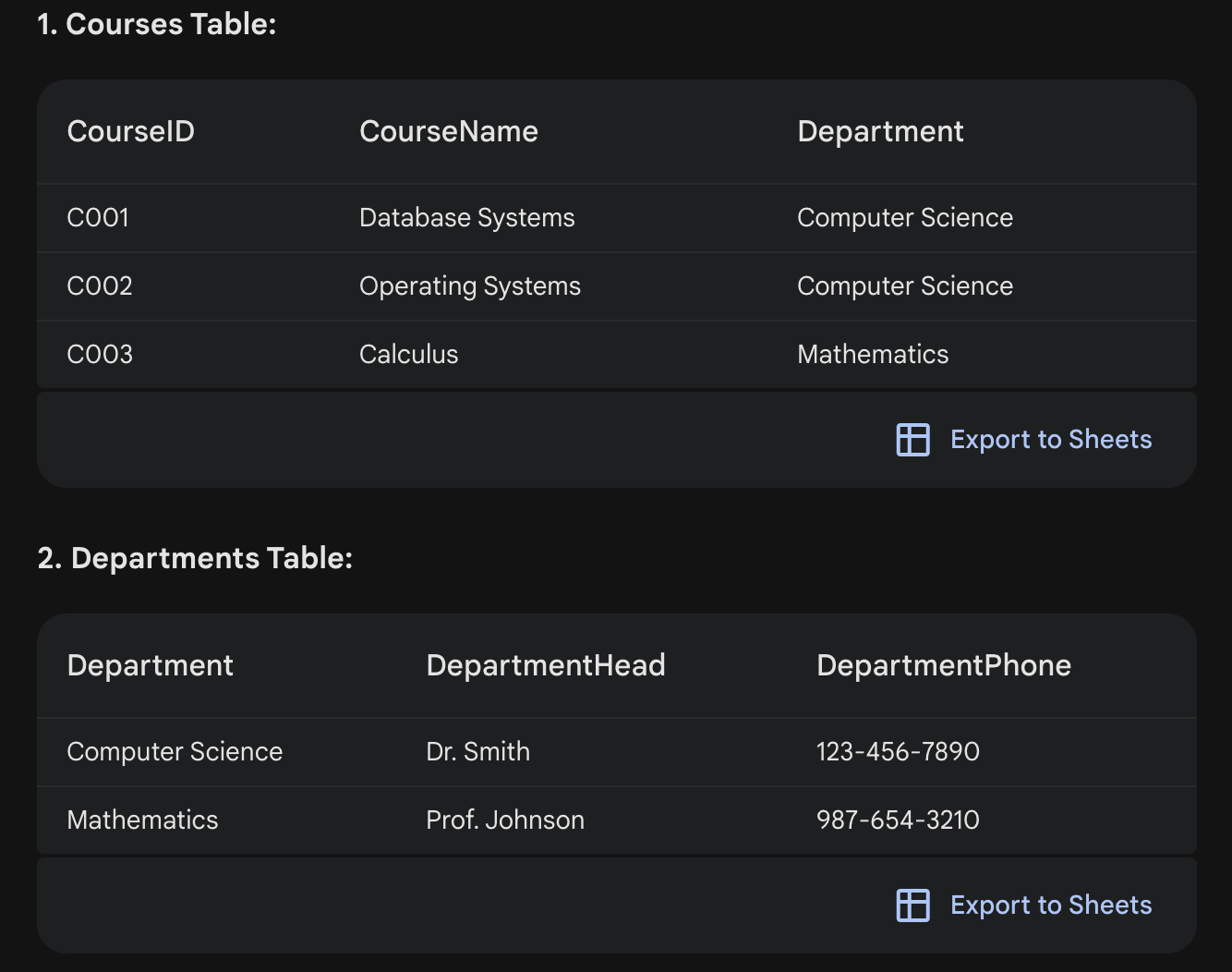Click the Sheets icon under Departments table

click(912, 905)
